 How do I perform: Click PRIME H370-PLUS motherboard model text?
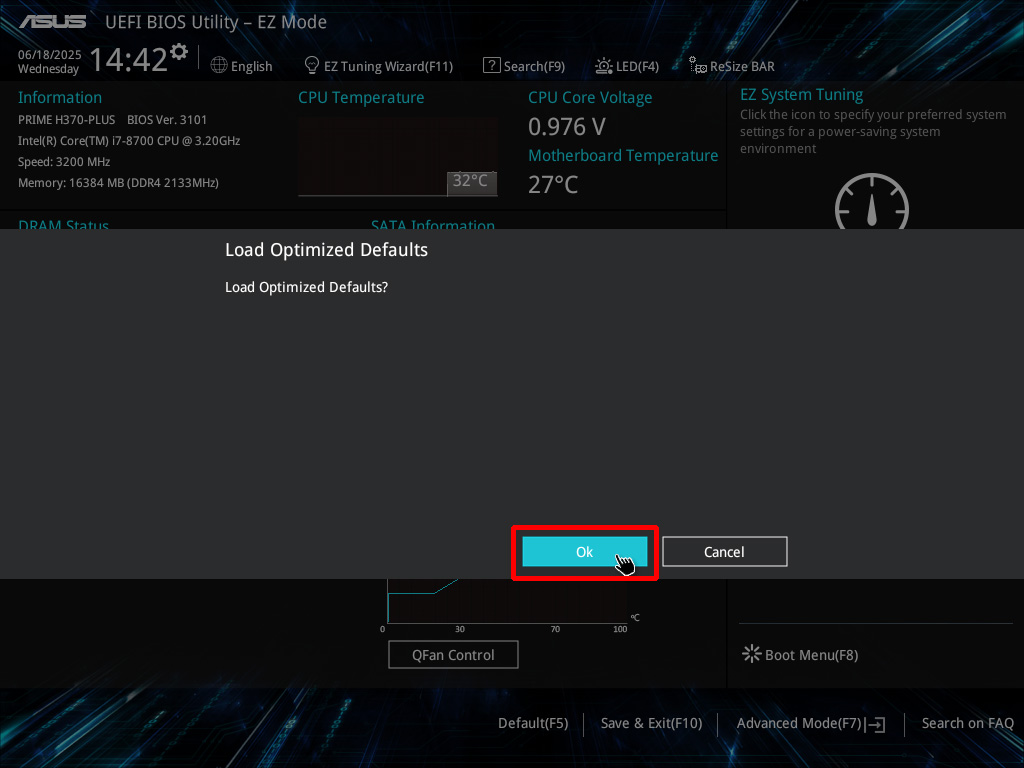[67, 120]
